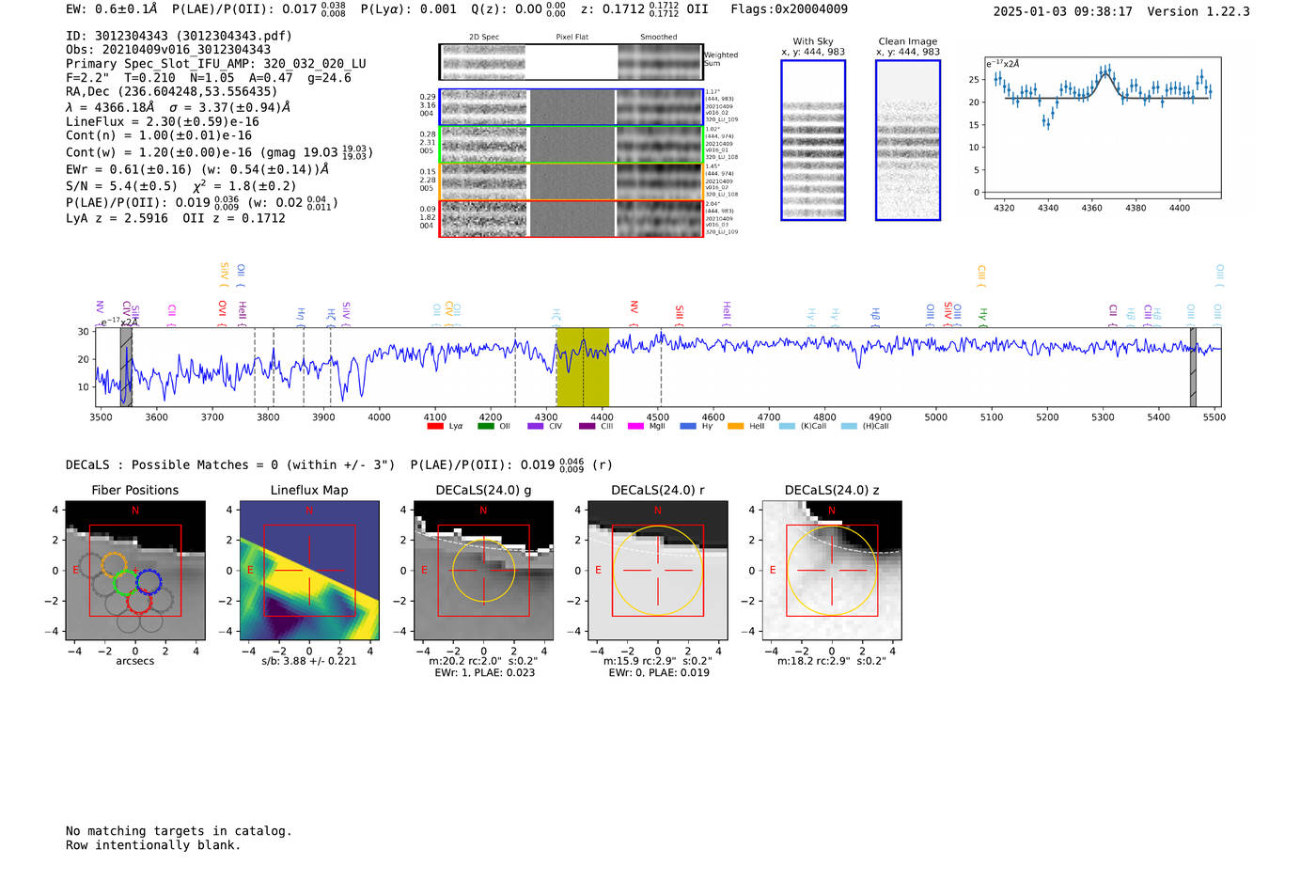Select the green-framed fiber spectrum row
The height and width of the screenshot is (896, 1316).
(571, 144)
